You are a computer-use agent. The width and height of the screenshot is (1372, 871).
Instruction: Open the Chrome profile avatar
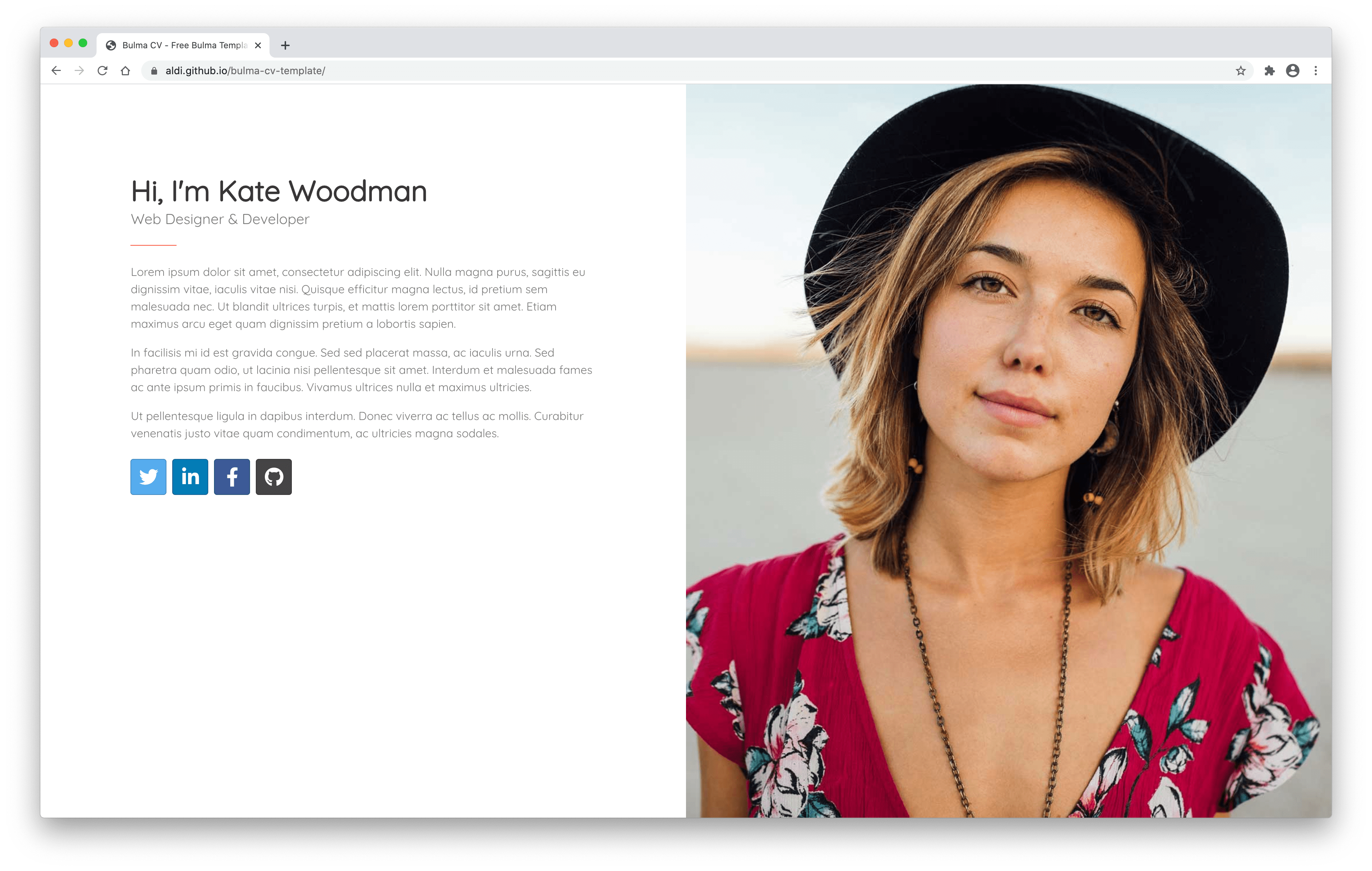pos(1293,71)
